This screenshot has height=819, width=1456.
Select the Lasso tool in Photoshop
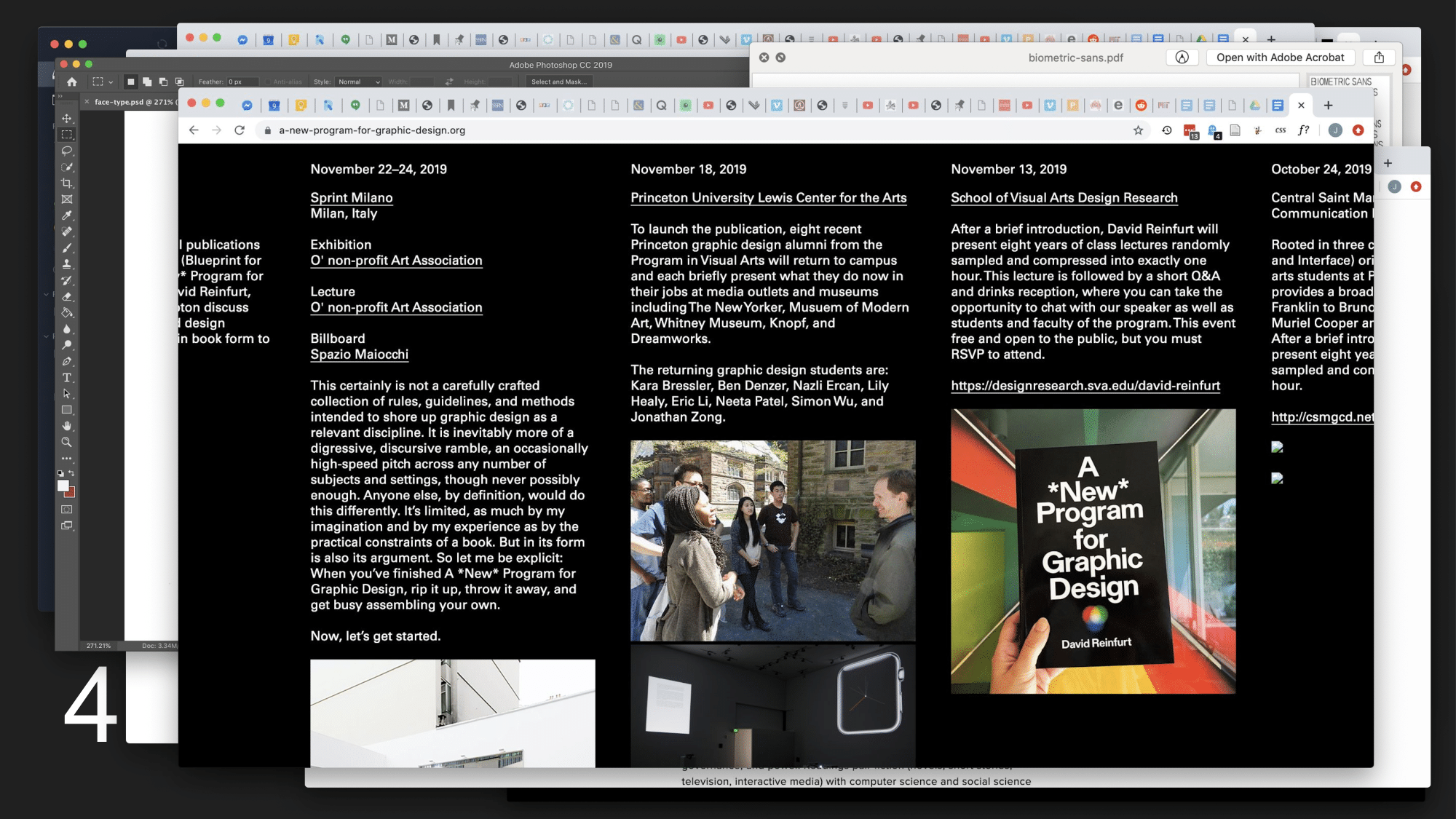click(x=67, y=151)
